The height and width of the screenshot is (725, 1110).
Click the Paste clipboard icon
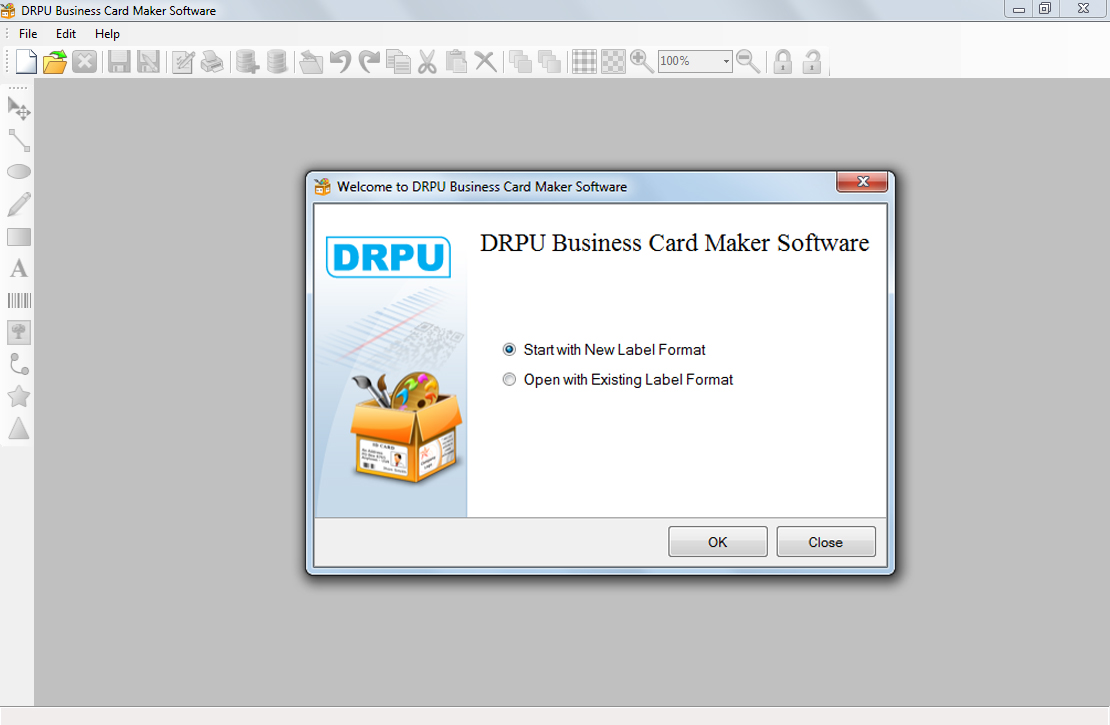coord(456,62)
